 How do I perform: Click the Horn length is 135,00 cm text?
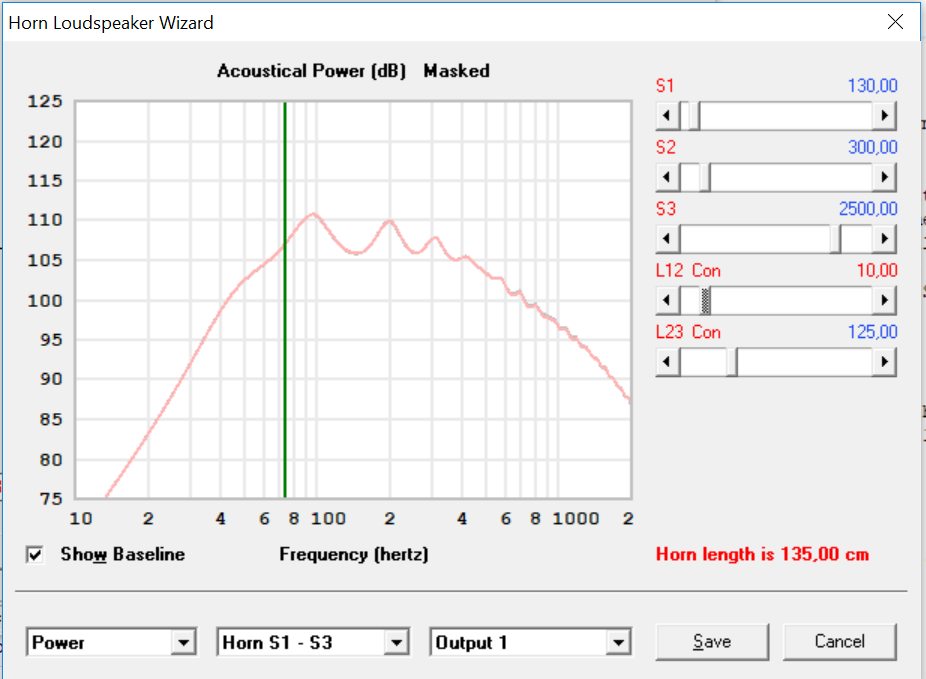(x=762, y=555)
